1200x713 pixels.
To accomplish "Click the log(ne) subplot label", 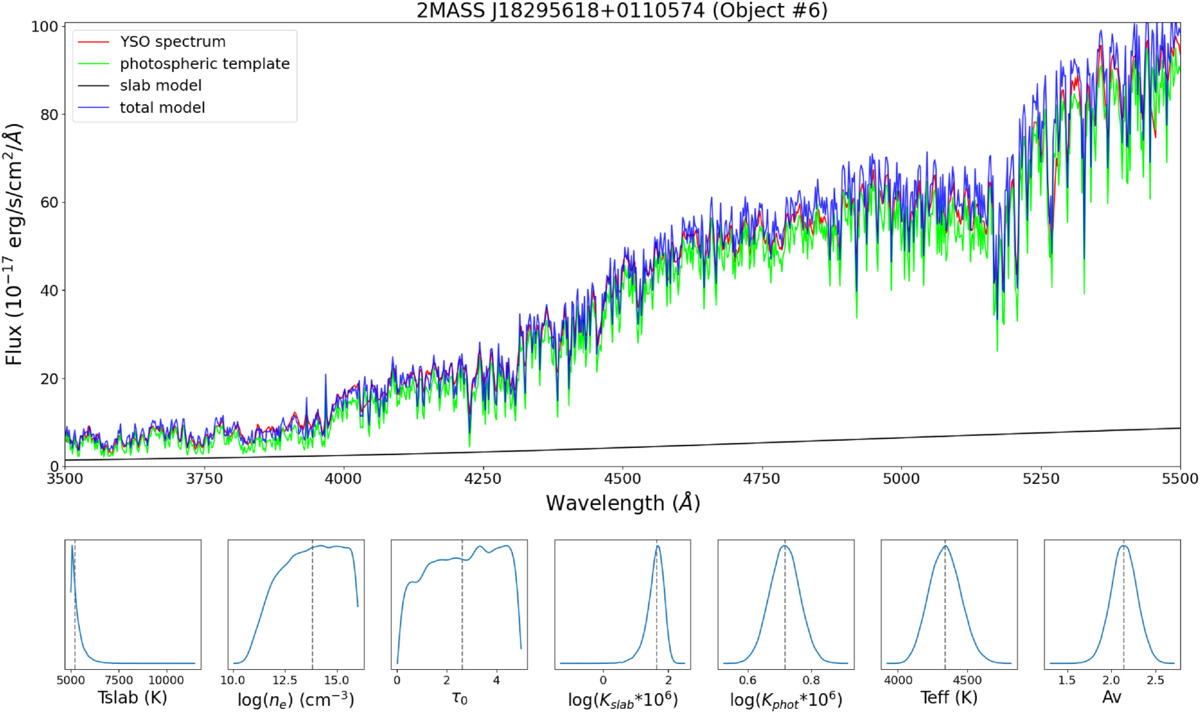I will [295, 699].
